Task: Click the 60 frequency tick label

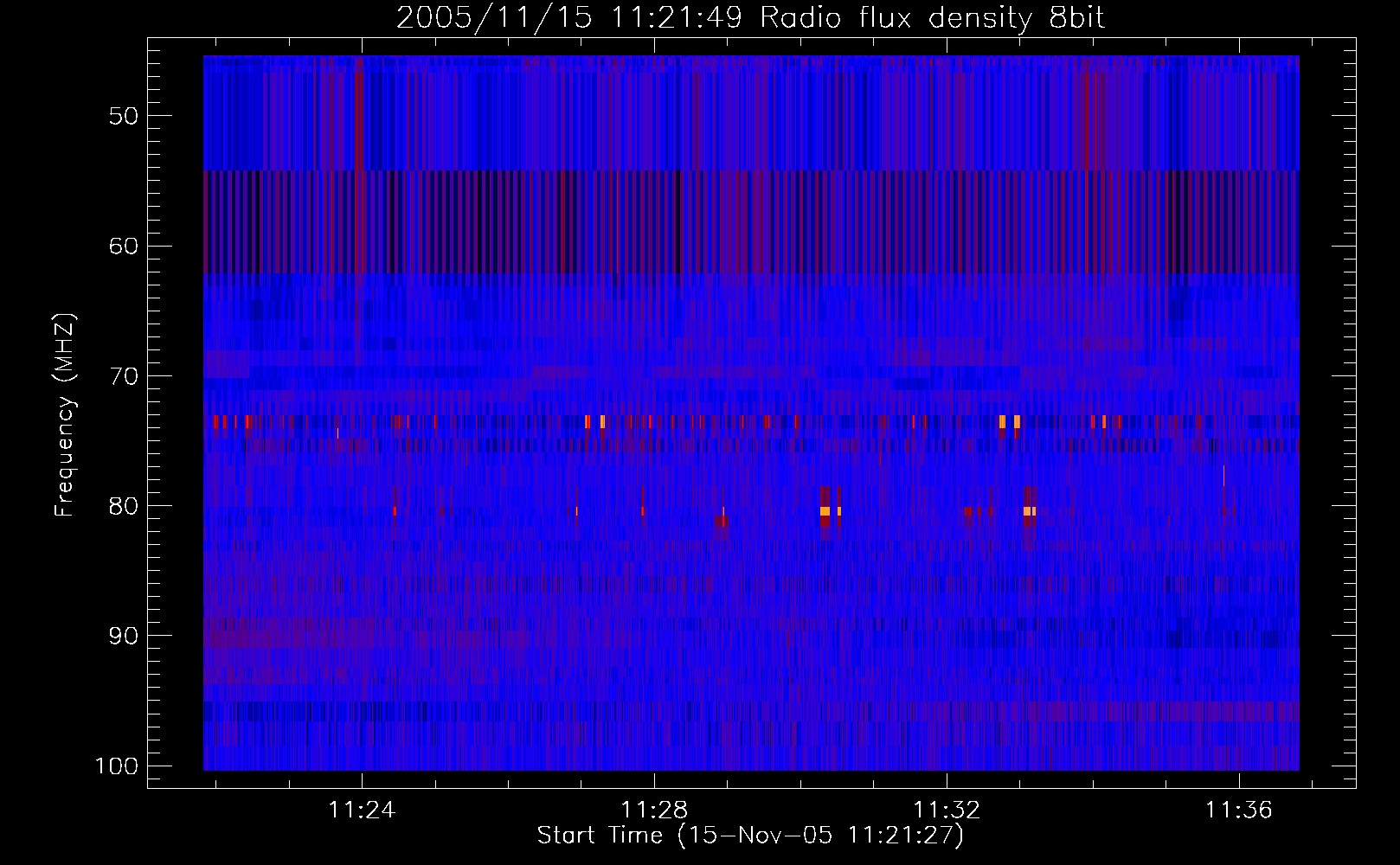Action: [x=124, y=246]
